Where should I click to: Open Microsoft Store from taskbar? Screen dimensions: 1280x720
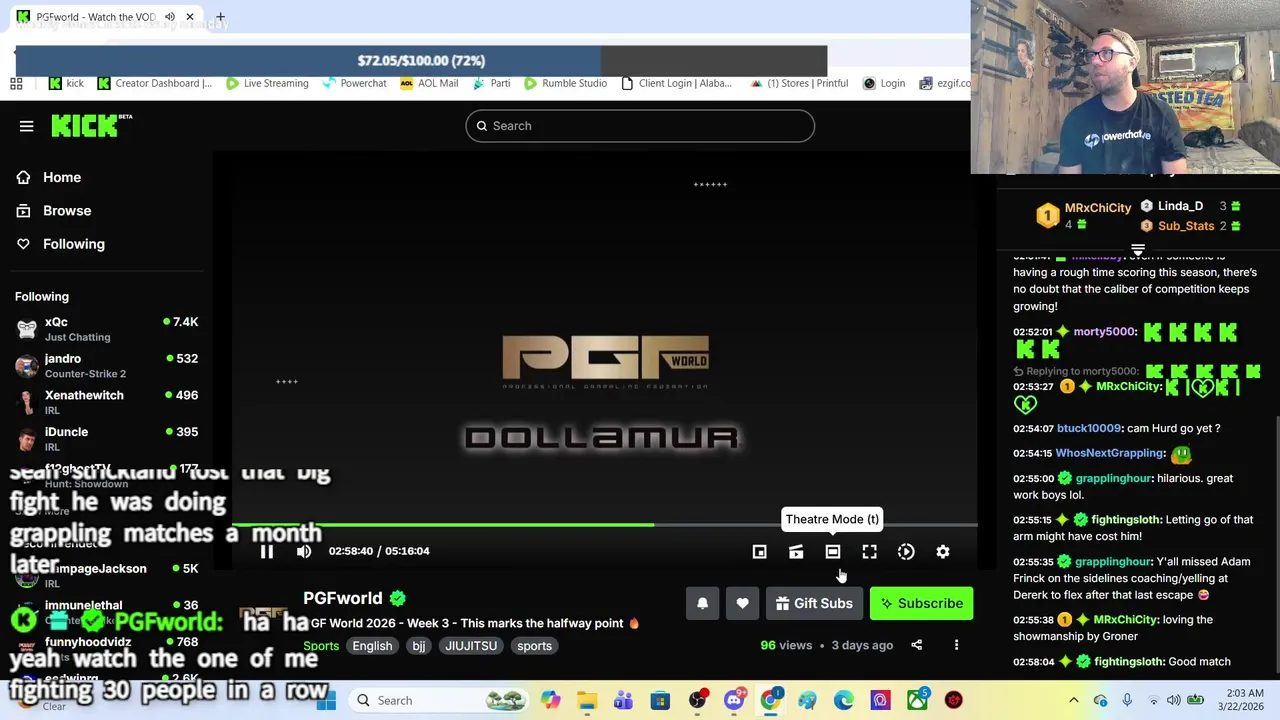pos(660,700)
